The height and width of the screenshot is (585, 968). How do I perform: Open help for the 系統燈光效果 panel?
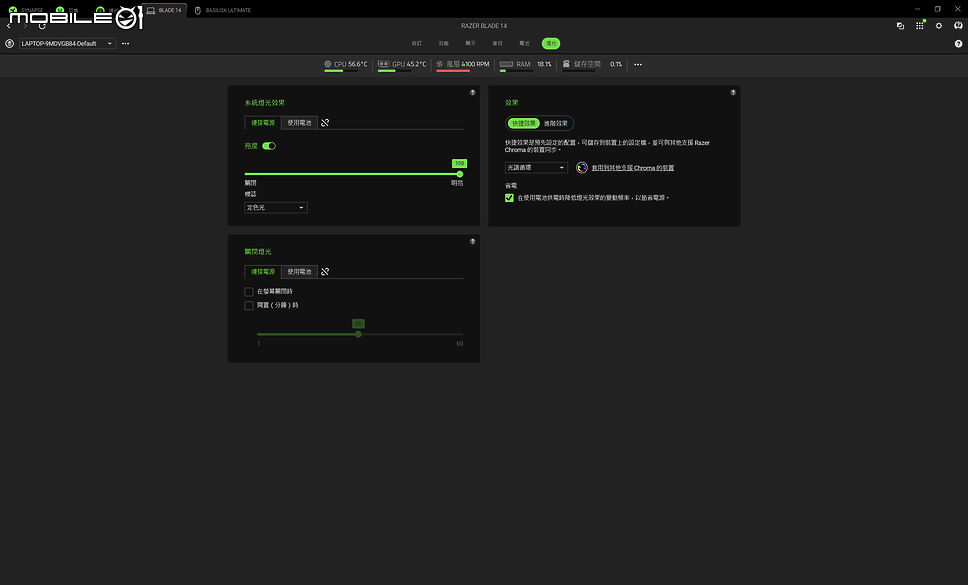pos(472,93)
